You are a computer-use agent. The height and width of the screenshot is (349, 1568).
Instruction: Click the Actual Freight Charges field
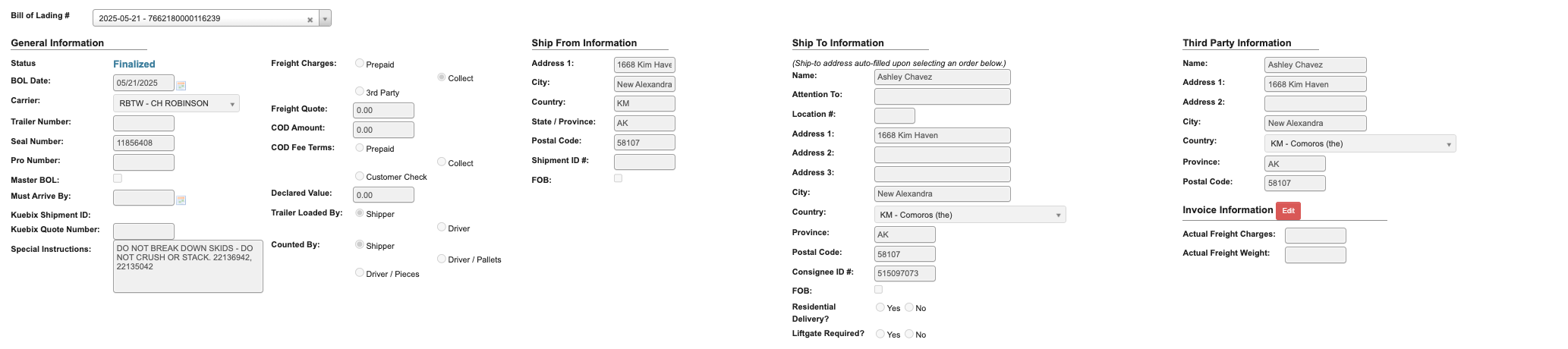click(1315, 235)
